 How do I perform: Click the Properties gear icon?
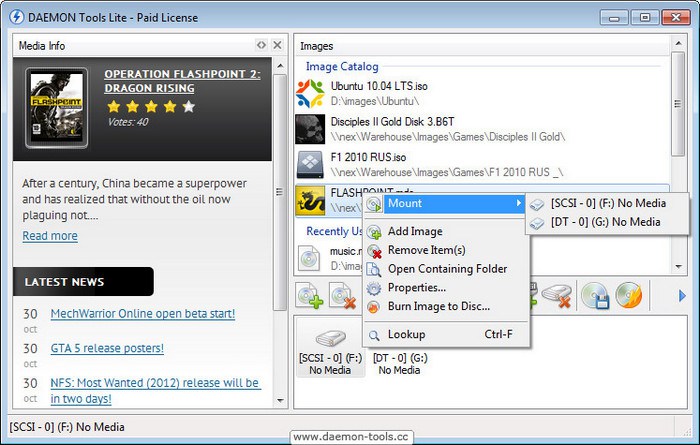374,288
